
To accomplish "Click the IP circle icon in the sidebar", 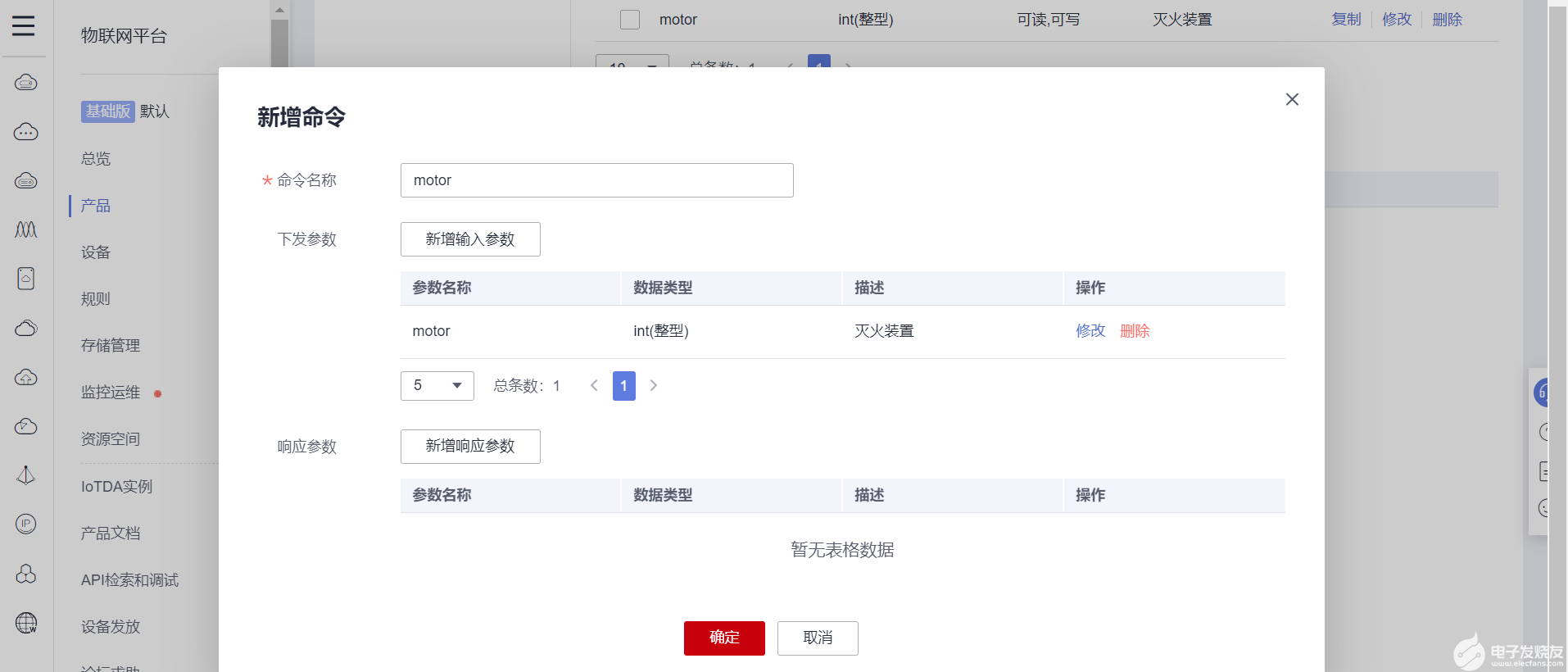I will point(26,524).
